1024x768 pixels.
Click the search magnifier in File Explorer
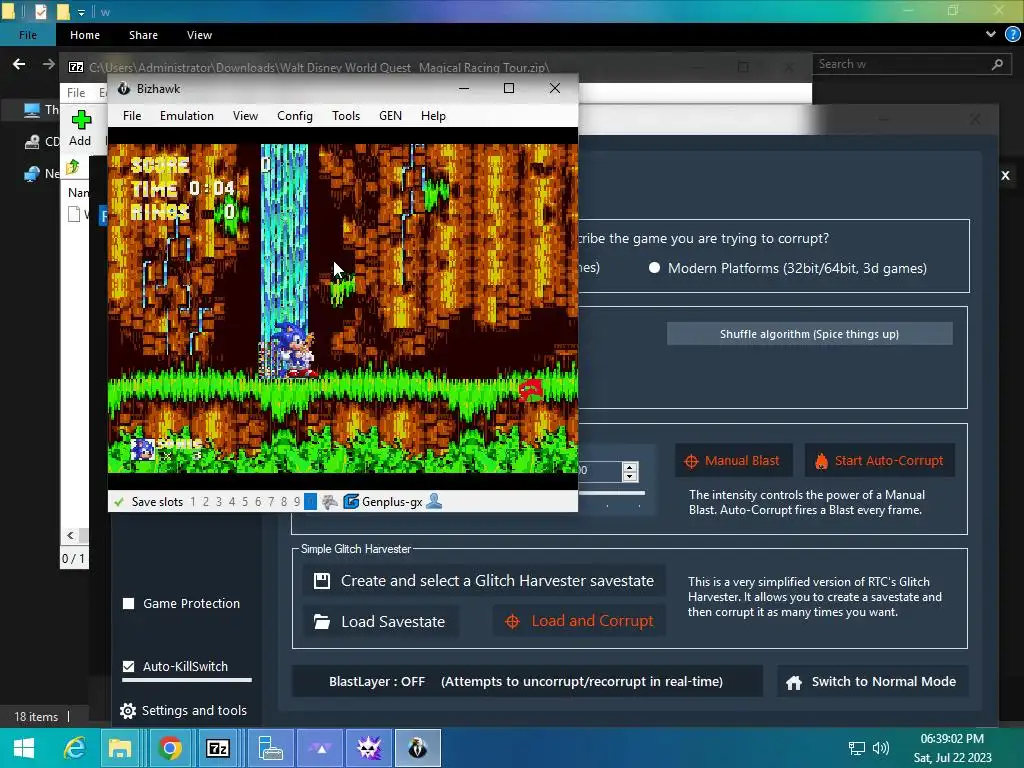(997, 64)
